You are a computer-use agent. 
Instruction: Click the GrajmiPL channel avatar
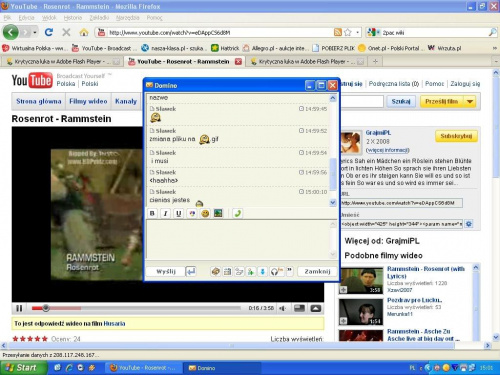351,142
